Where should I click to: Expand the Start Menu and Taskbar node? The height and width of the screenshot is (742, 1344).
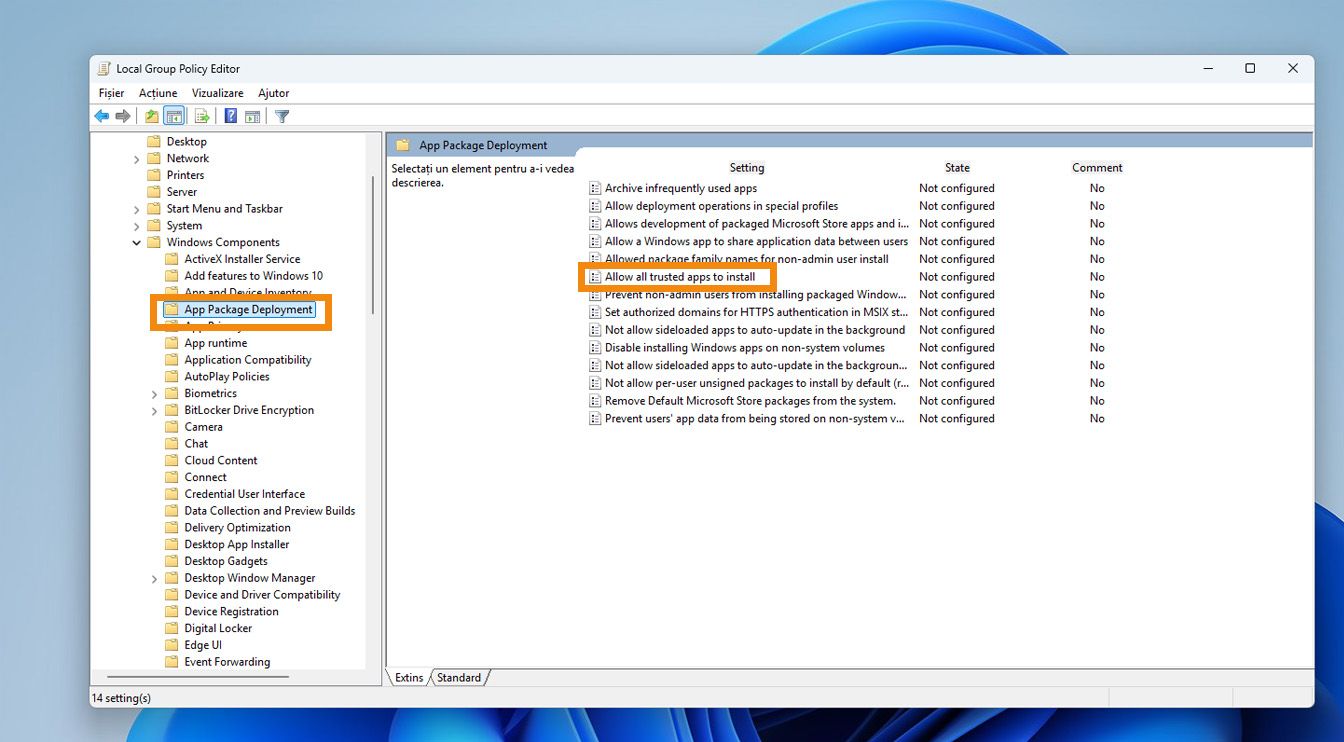(137, 209)
